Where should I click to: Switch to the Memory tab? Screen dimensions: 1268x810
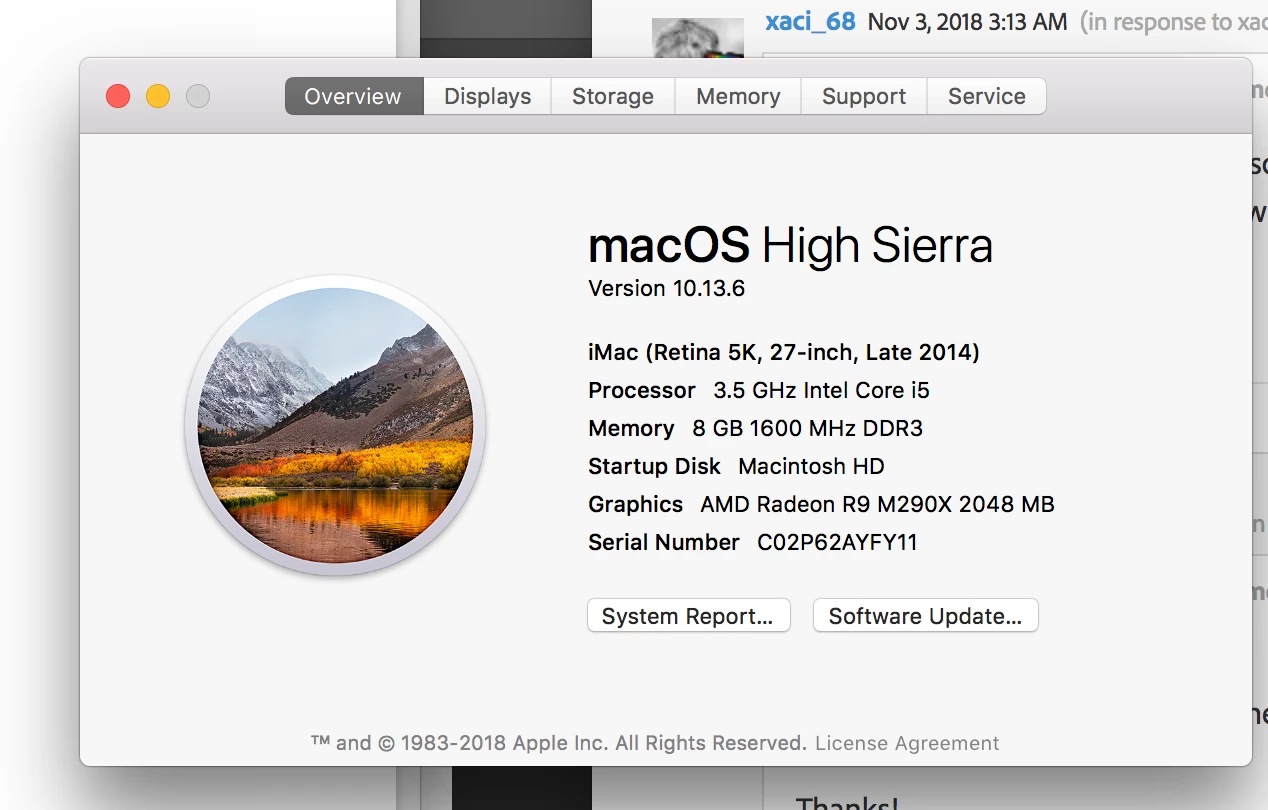738,96
